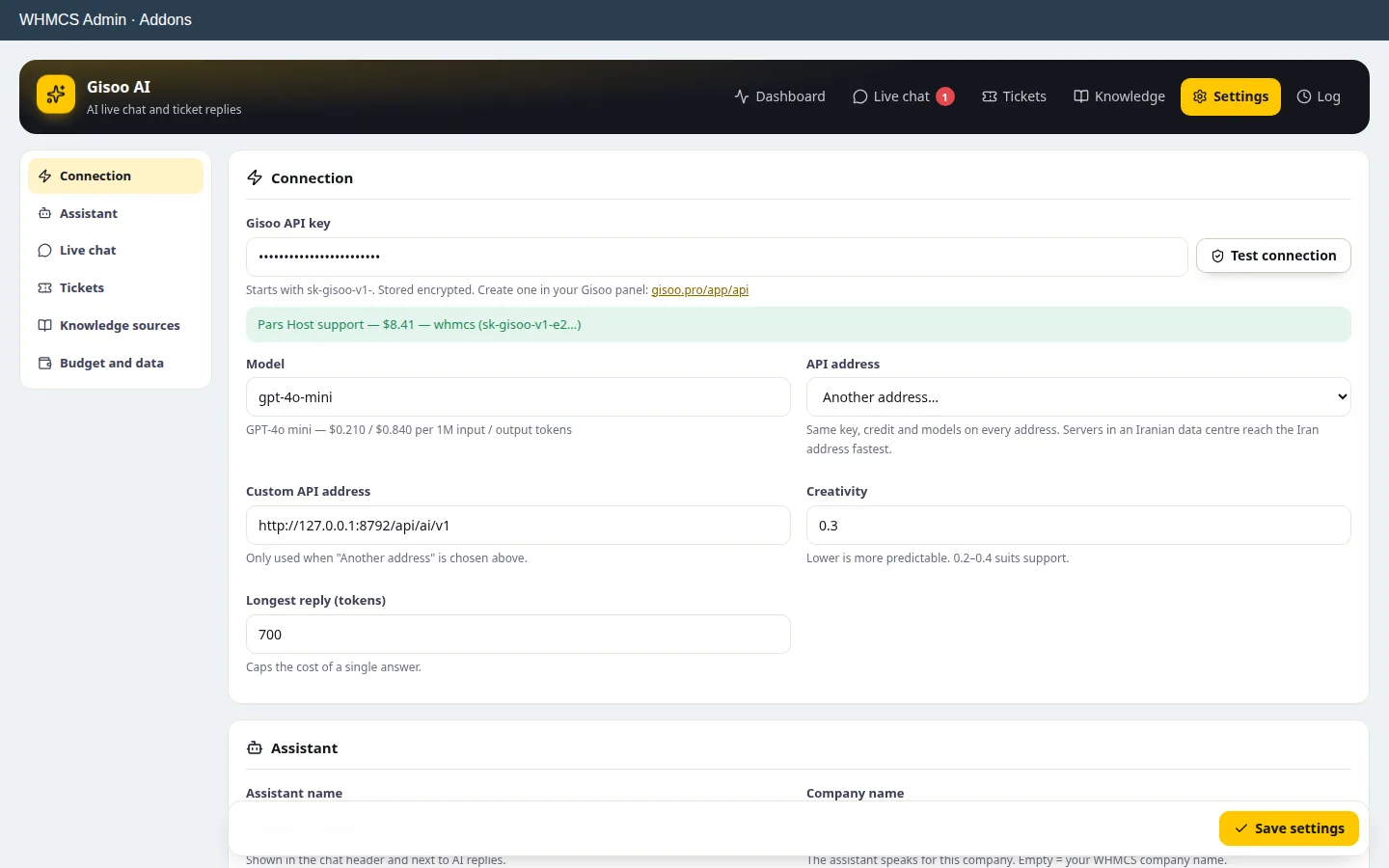This screenshot has width=1389, height=868.
Task: Click the Knowledge book icon in header
Action: pos(1081,96)
